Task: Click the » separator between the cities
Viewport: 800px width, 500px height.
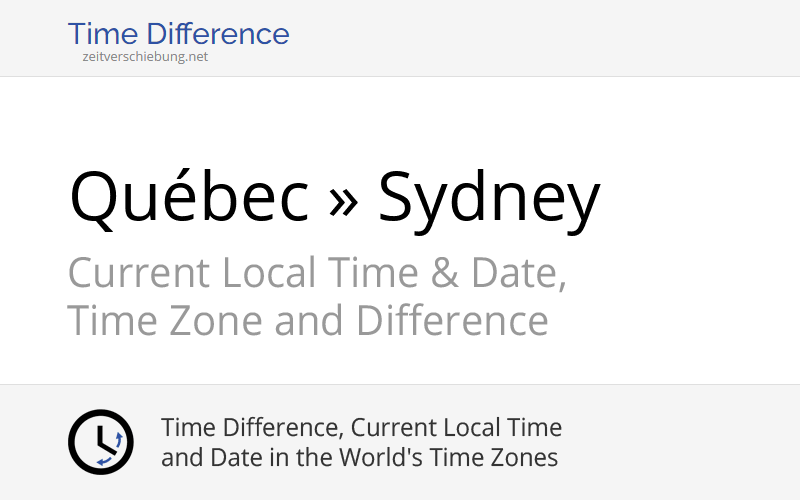Action: point(343,201)
